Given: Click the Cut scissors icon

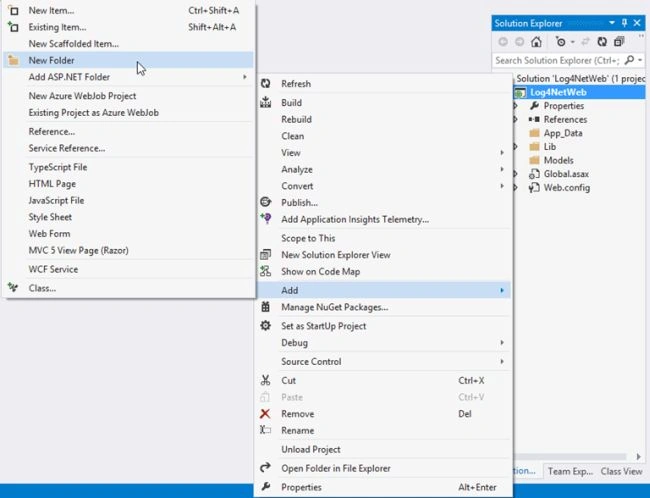Looking at the screenshot, I should click(x=265, y=380).
